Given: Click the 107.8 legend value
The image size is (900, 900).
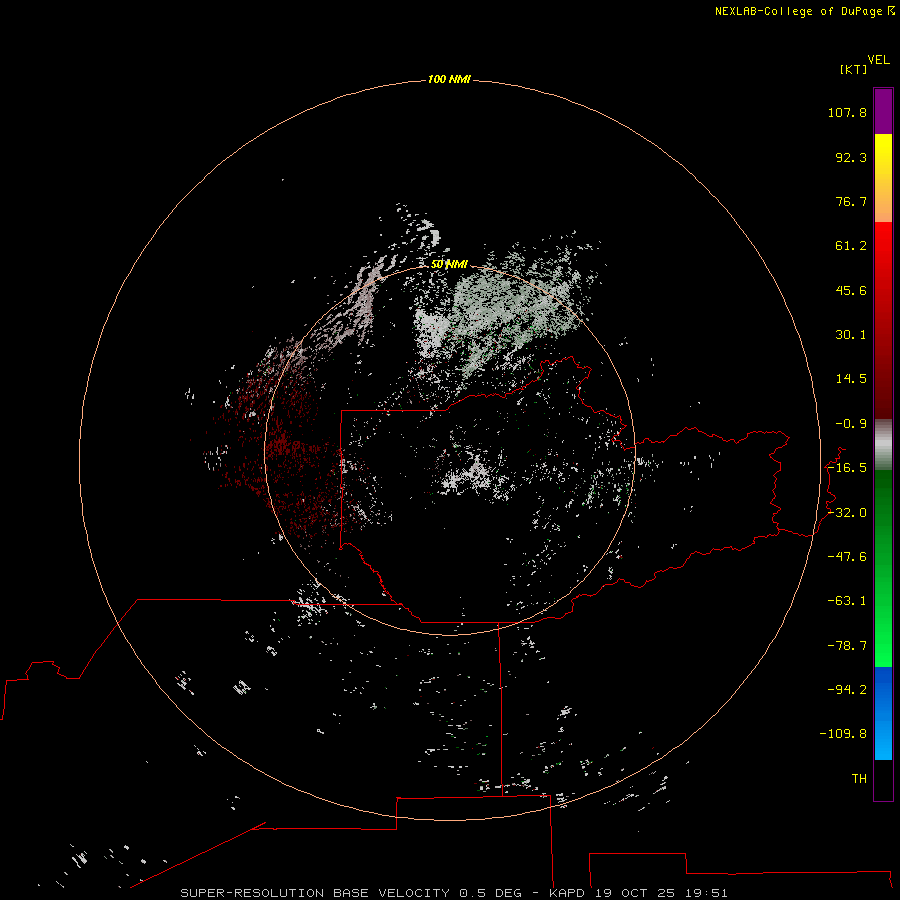Looking at the screenshot, I should pos(847,112).
